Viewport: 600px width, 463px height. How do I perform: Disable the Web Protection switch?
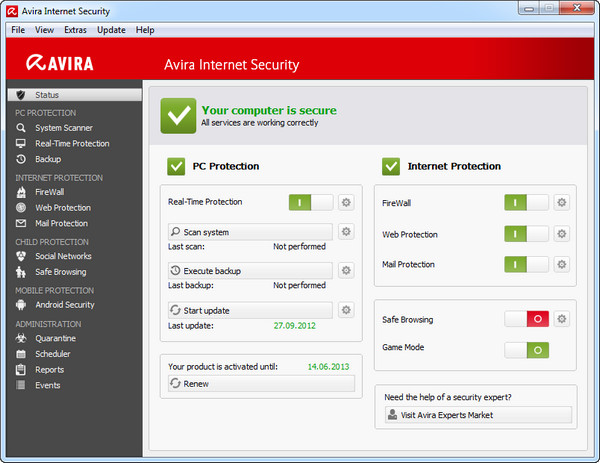(526, 233)
